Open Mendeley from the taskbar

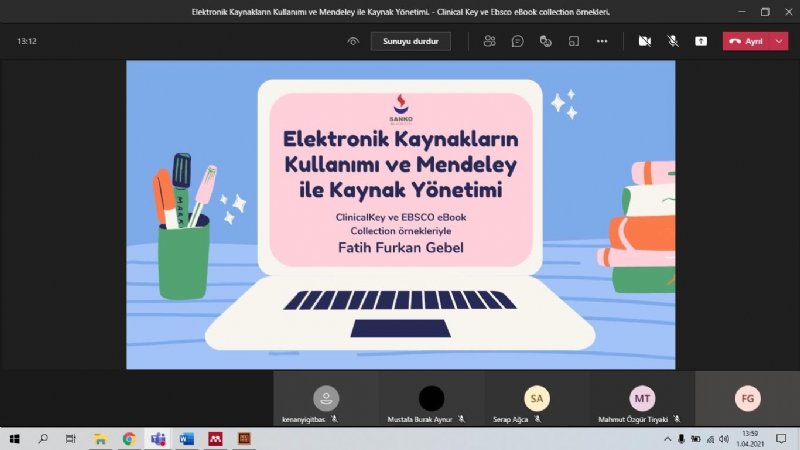point(215,439)
